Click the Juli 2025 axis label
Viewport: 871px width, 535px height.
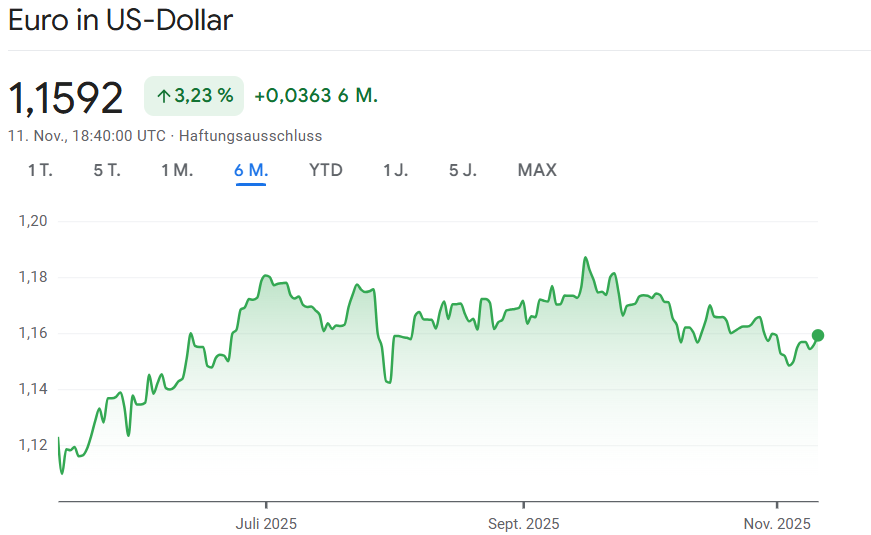click(x=266, y=524)
